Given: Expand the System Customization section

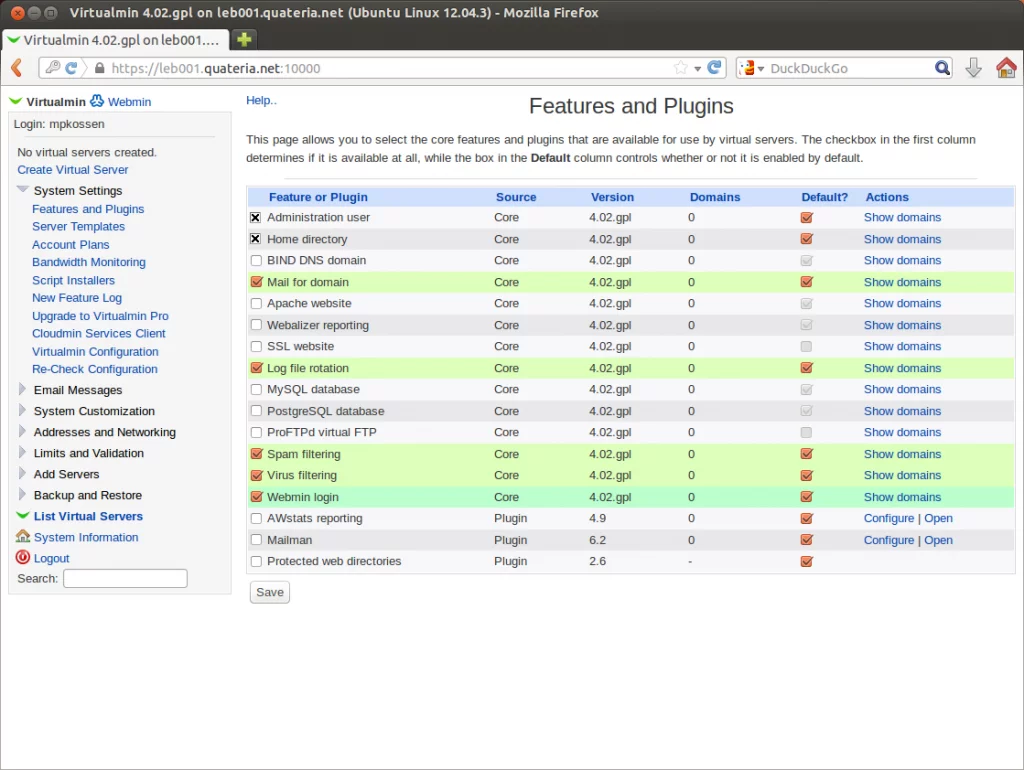Looking at the screenshot, I should (x=22, y=410).
